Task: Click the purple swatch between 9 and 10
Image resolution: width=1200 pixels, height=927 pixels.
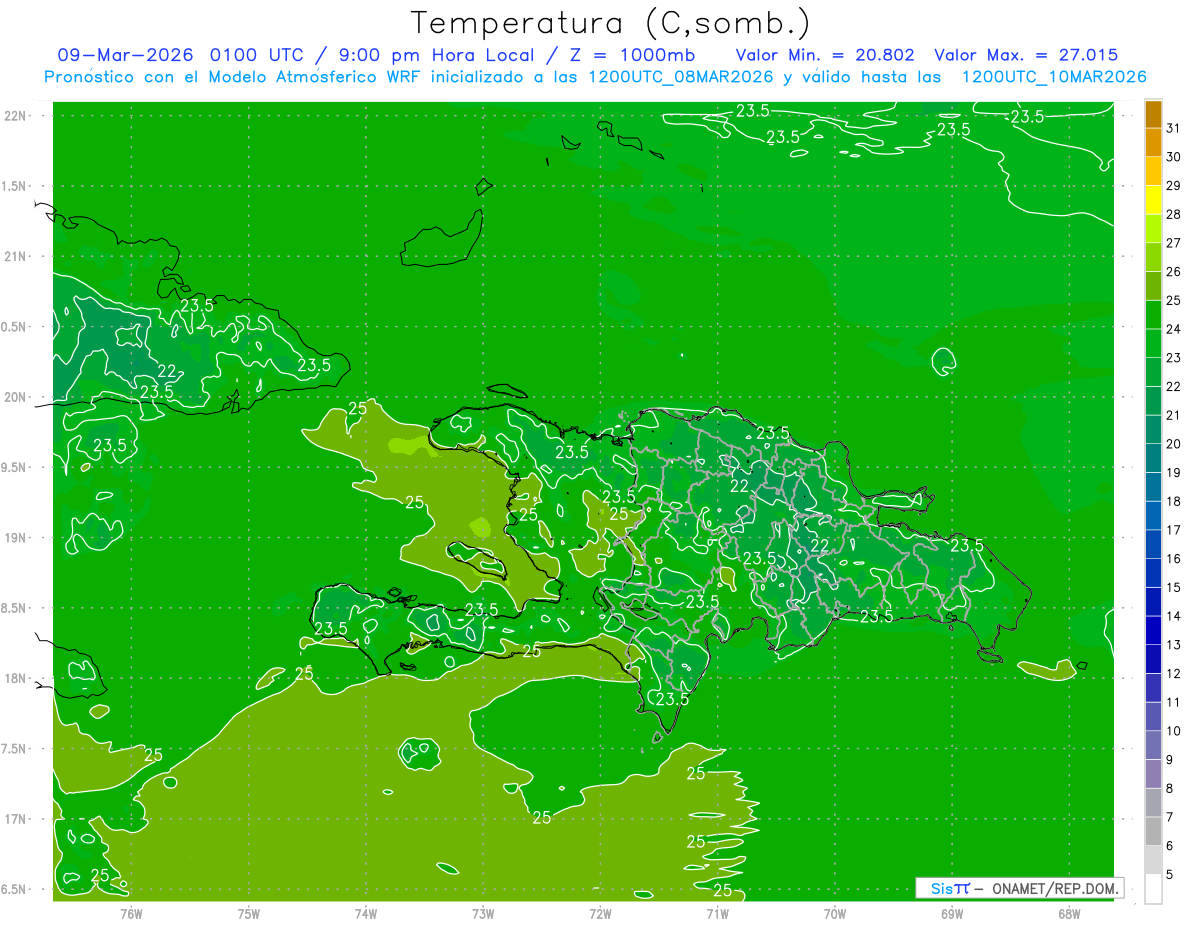Action: (x=1153, y=746)
